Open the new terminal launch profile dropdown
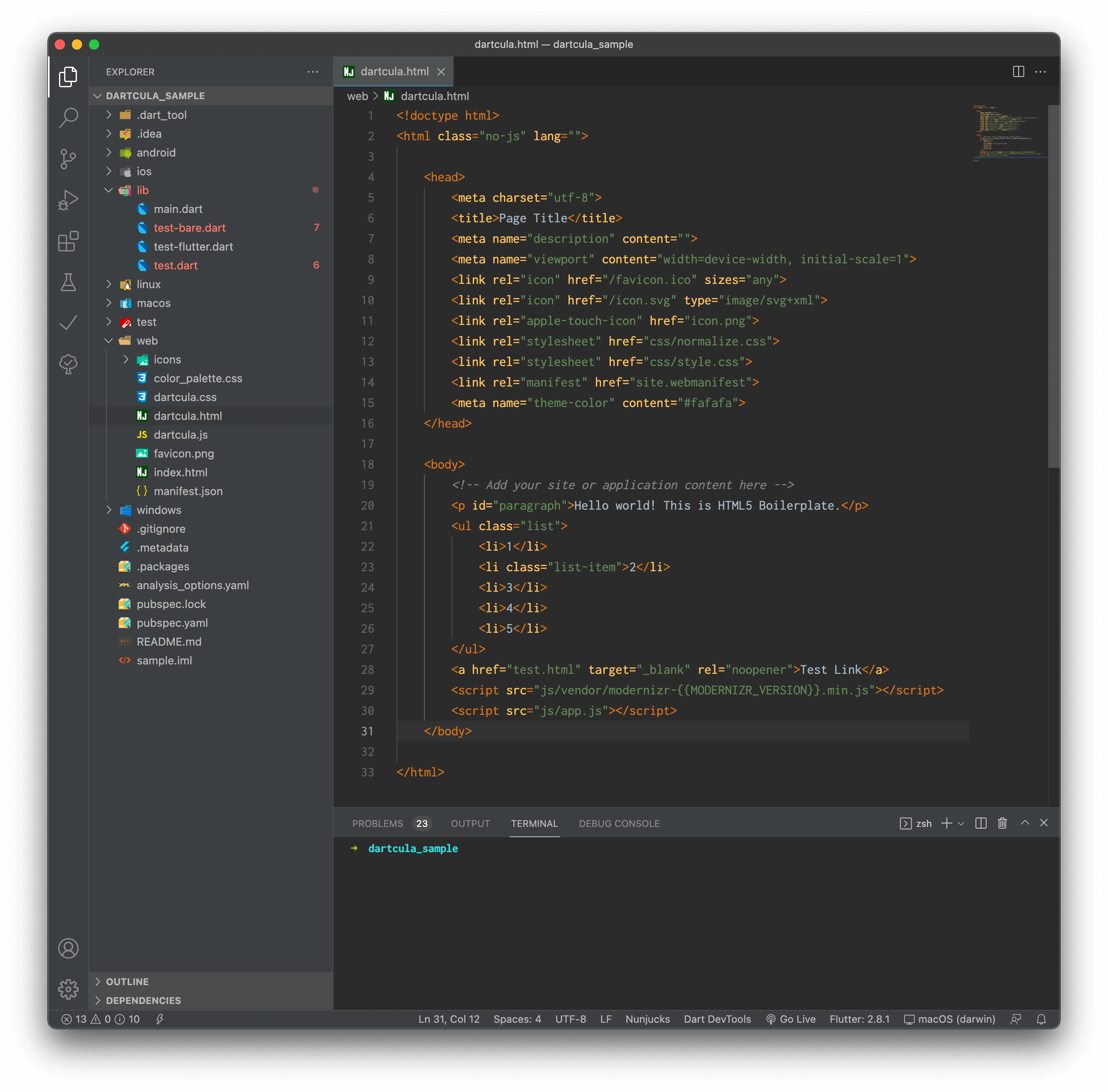 coord(961,823)
